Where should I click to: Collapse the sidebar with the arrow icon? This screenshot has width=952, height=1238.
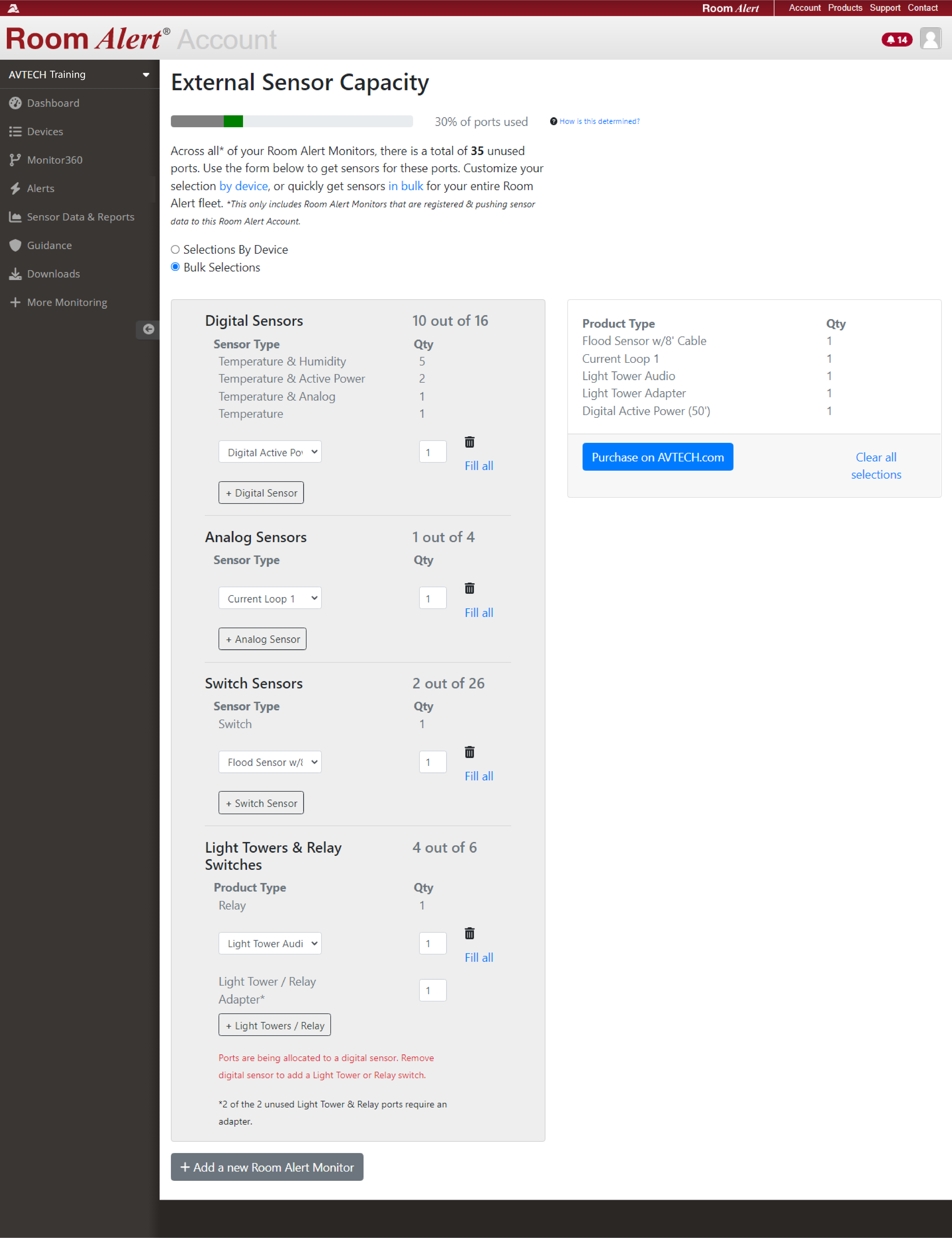(x=149, y=329)
